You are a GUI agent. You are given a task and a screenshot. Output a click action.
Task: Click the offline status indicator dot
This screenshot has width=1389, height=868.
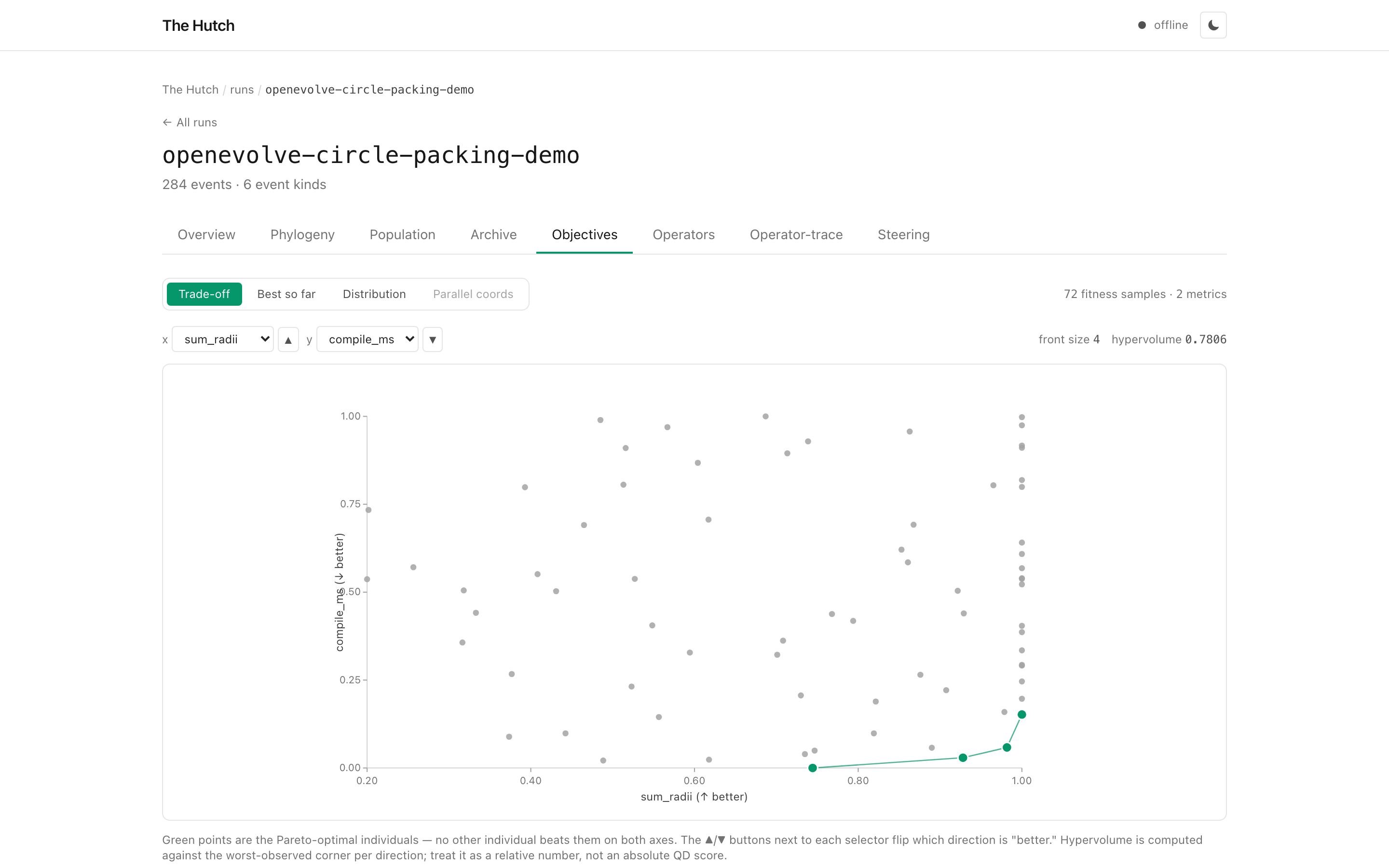click(1142, 25)
